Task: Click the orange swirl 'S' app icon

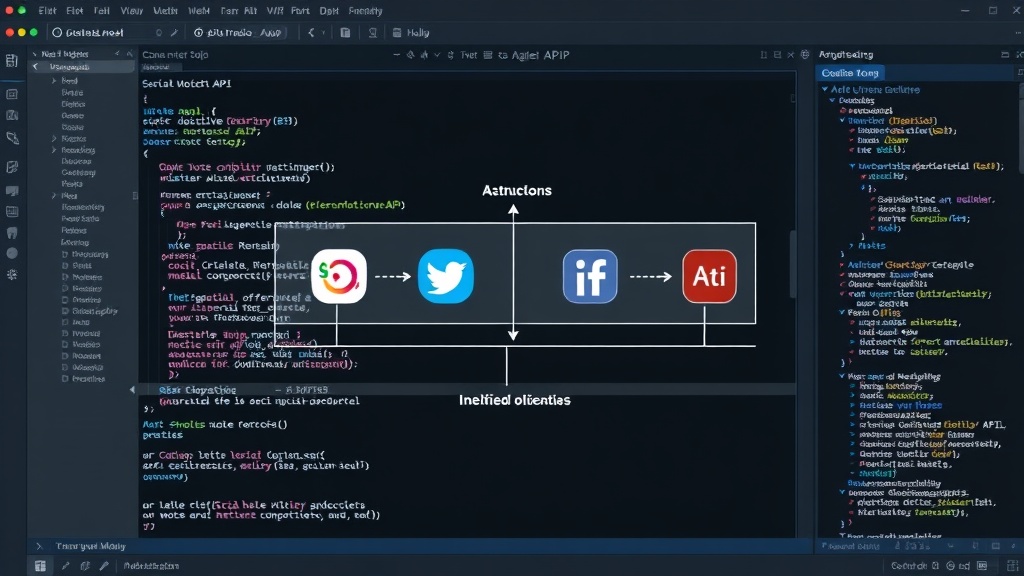Action: pos(339,276)
